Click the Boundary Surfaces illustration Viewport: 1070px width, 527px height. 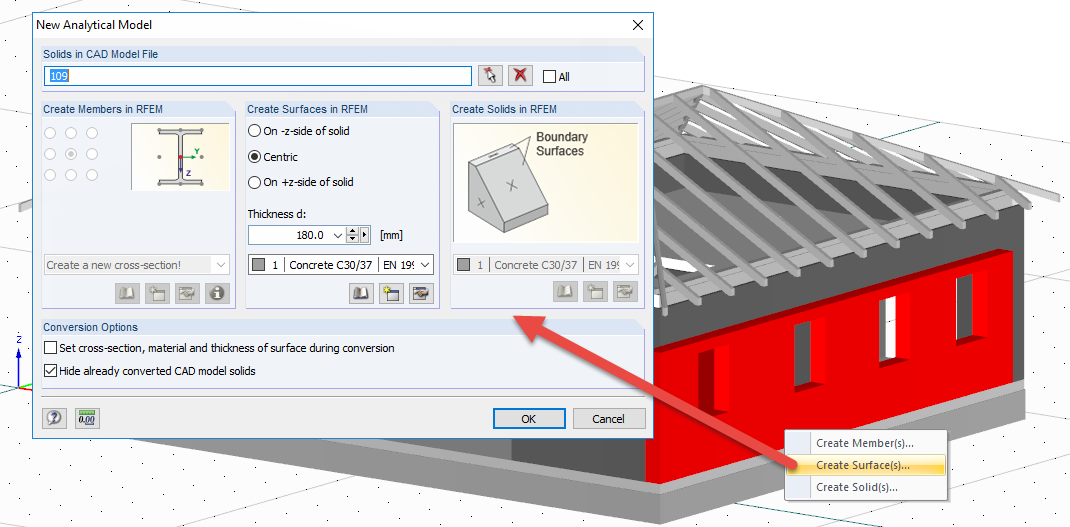point(545,183)
